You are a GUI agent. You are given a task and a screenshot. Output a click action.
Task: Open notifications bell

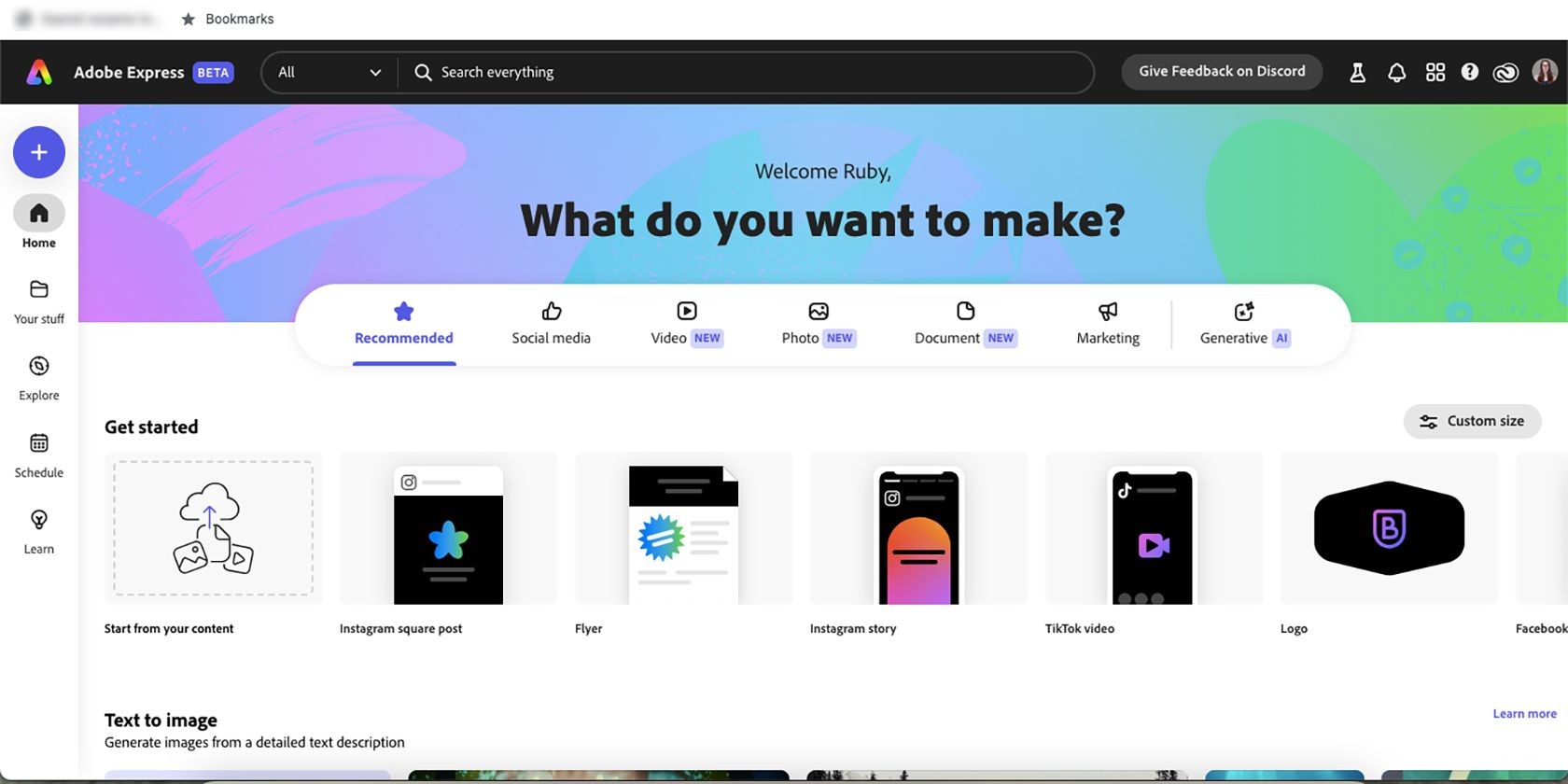1396,72
